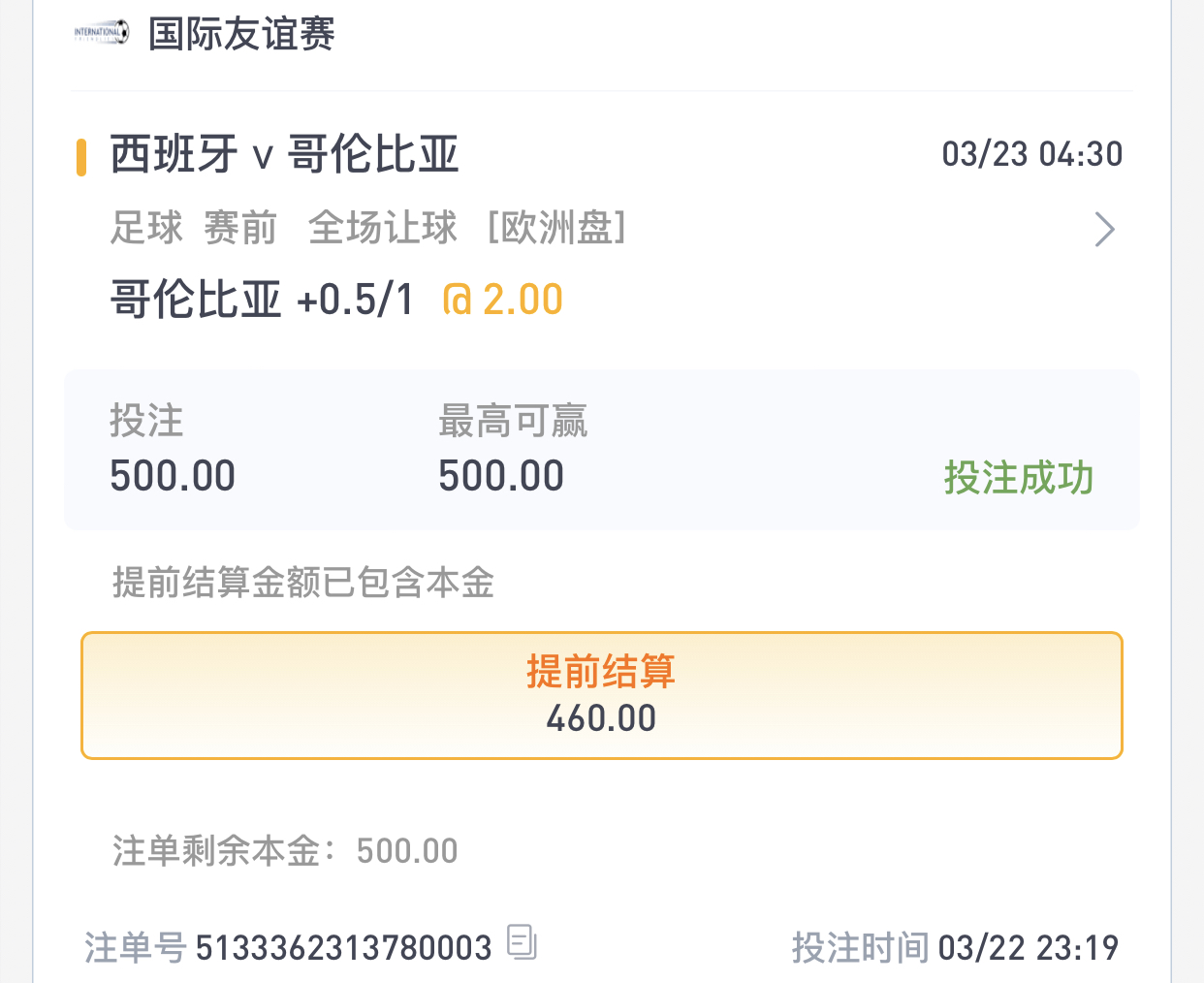Click the 投注 stake amount 500.00
1204x983 pixels.
173,476
